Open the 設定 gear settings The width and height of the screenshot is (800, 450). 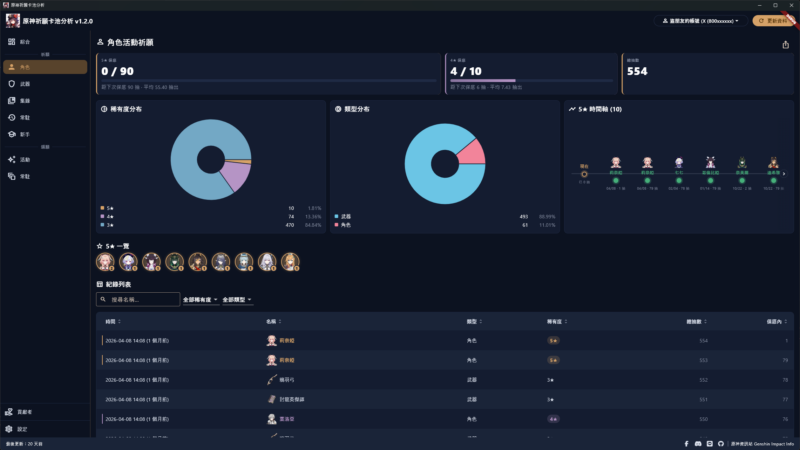point(45,429)
